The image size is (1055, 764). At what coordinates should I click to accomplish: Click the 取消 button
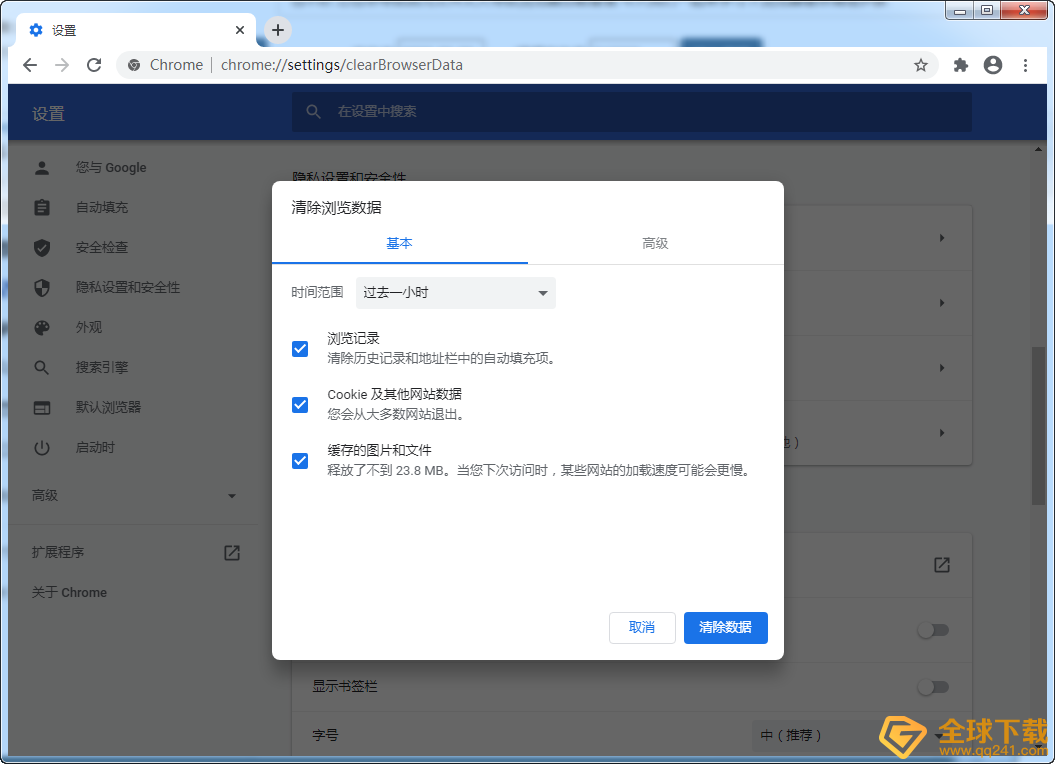[642, 627]
